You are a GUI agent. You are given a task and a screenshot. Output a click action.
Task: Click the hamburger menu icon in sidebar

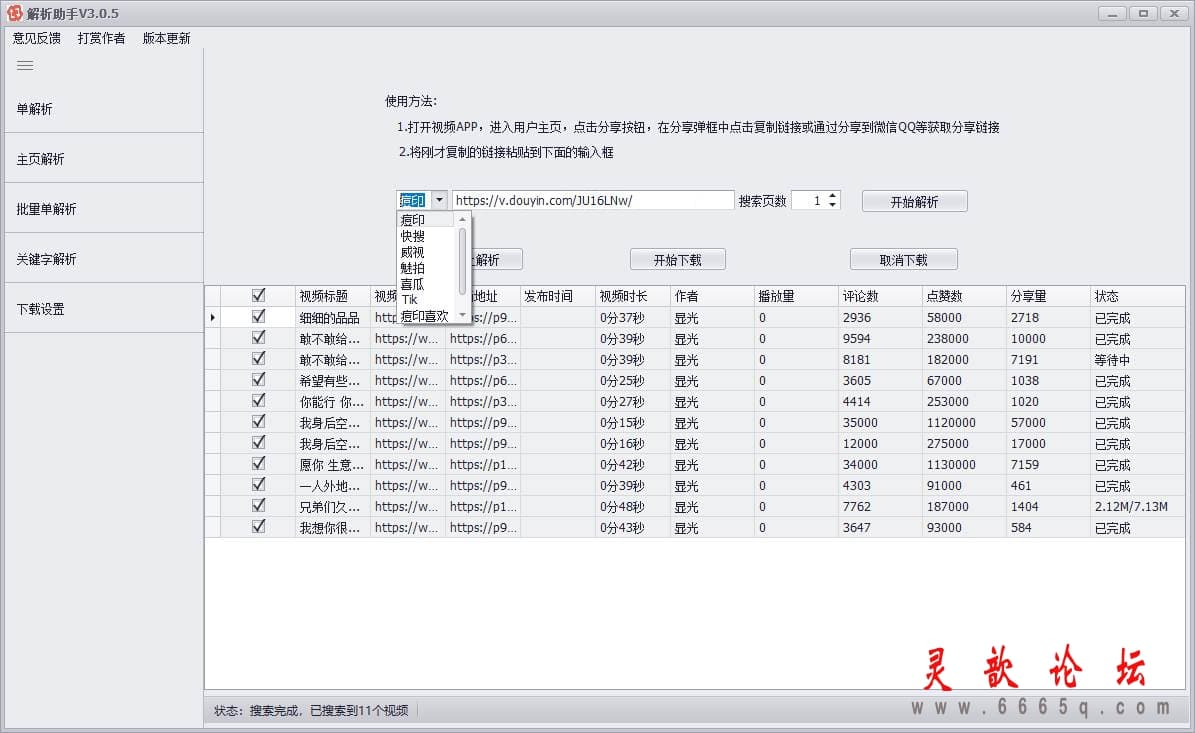point(25,66)
